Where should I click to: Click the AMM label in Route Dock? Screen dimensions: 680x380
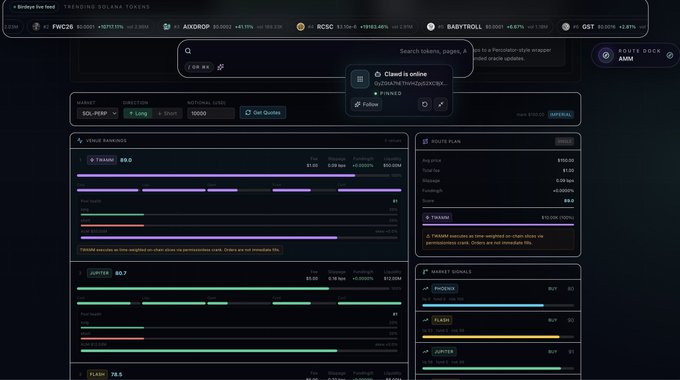(x=625, y=59)
